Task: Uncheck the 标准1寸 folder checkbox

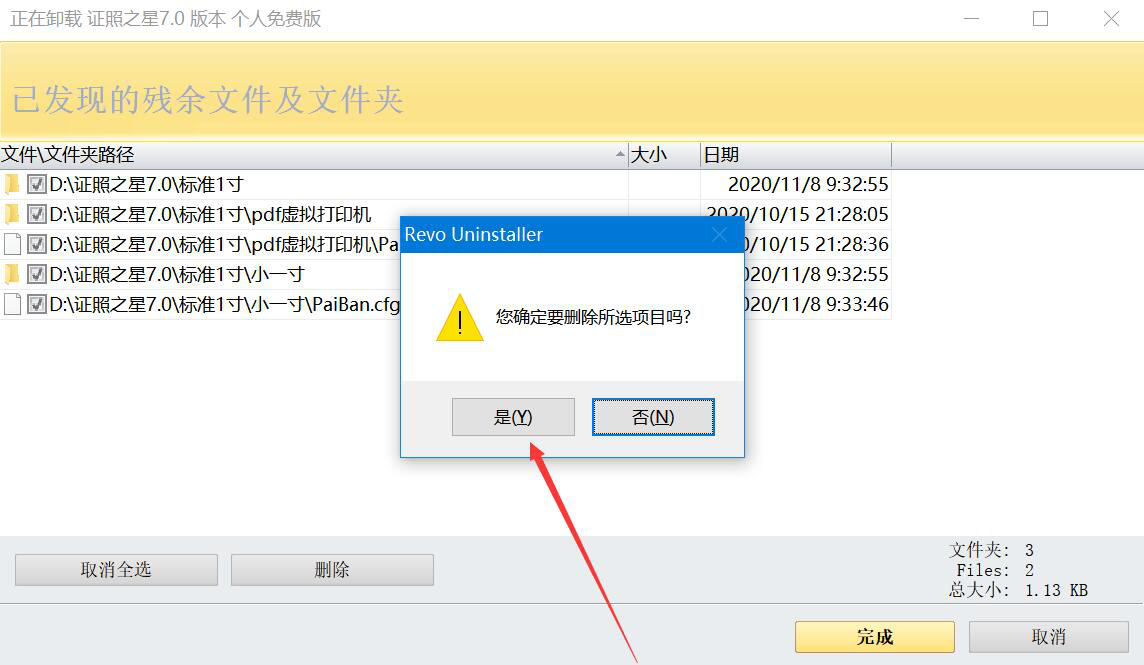Action: [x=36, y=184]
